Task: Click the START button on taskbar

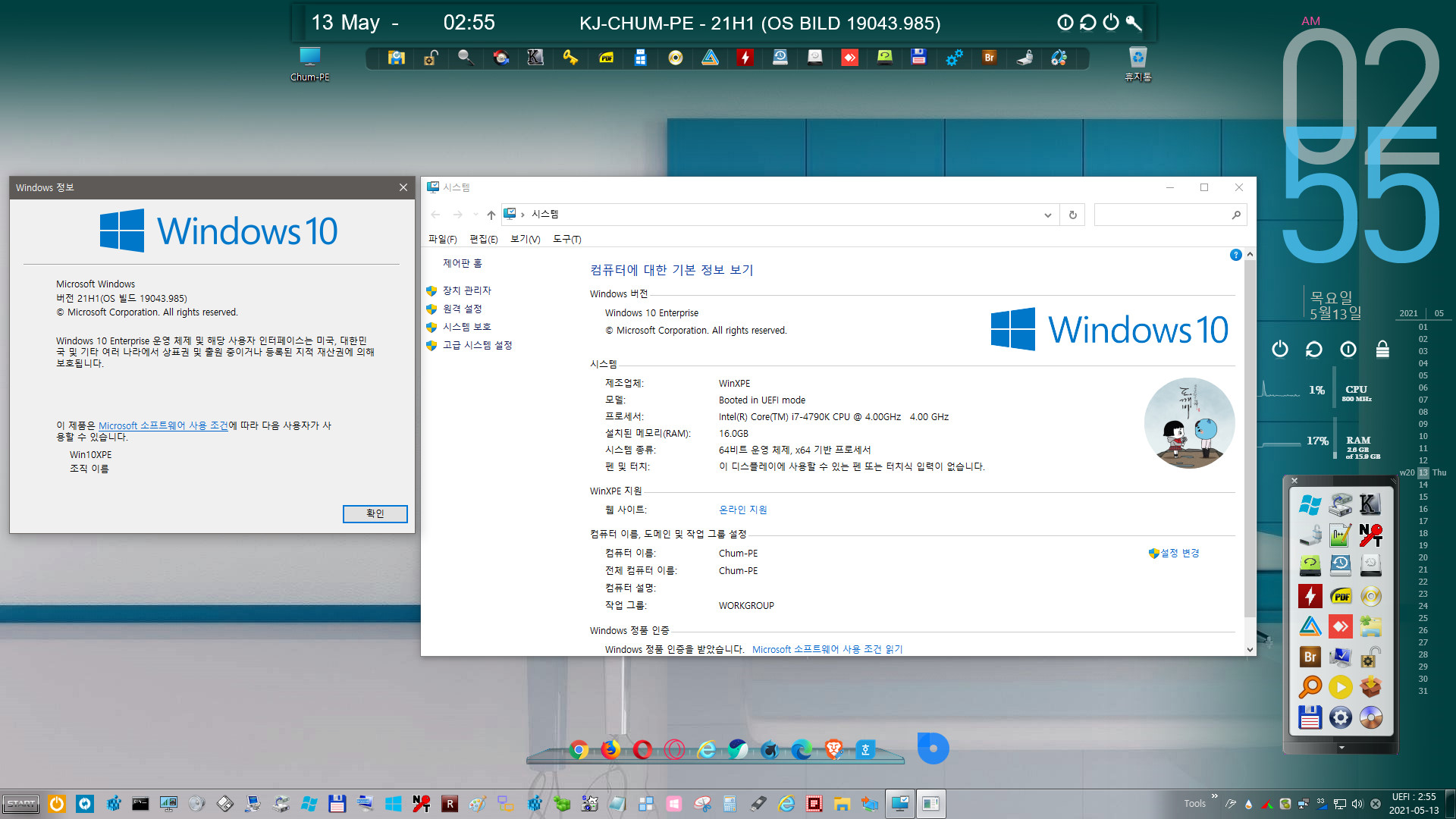Action: click(x=21, y=804)
